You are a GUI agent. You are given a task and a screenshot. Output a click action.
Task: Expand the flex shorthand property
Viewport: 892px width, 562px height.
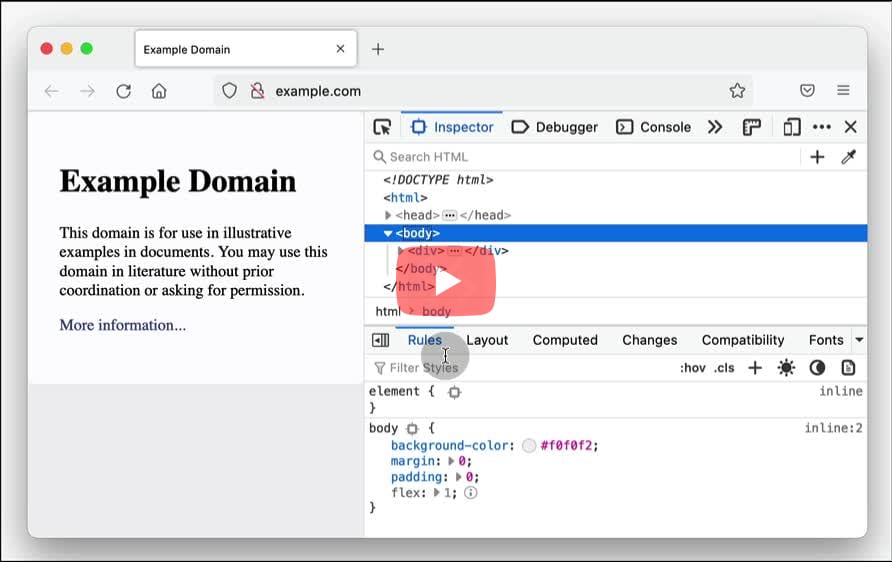click(x=436, y=493)
